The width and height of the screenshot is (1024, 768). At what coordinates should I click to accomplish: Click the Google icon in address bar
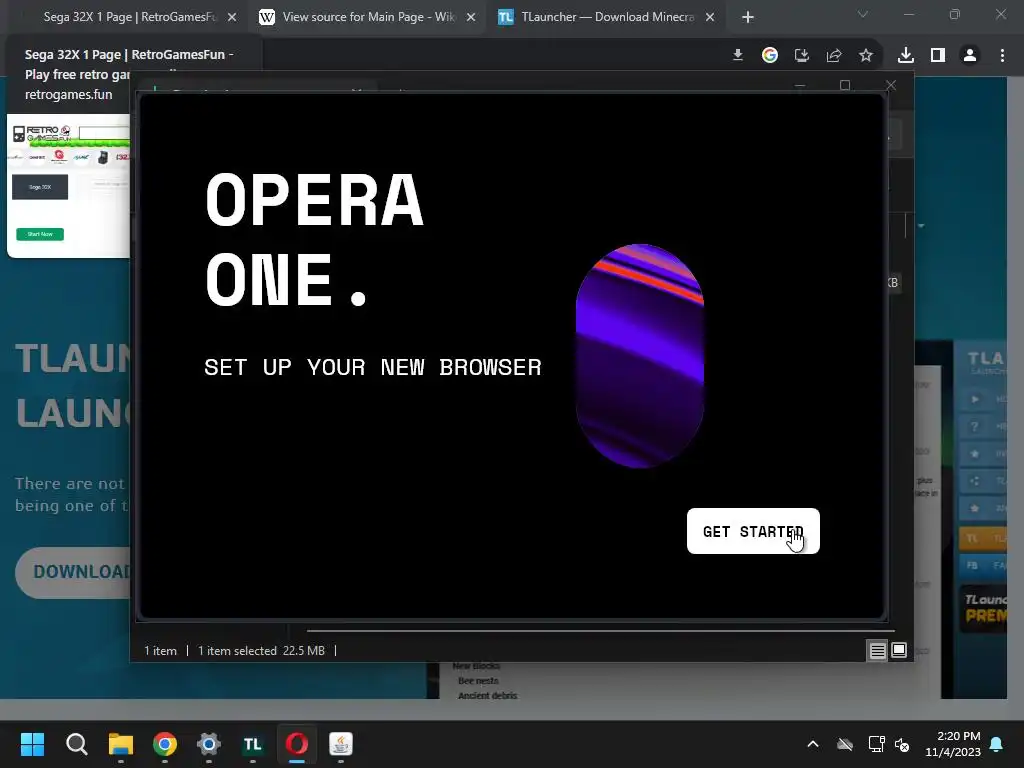770,56
